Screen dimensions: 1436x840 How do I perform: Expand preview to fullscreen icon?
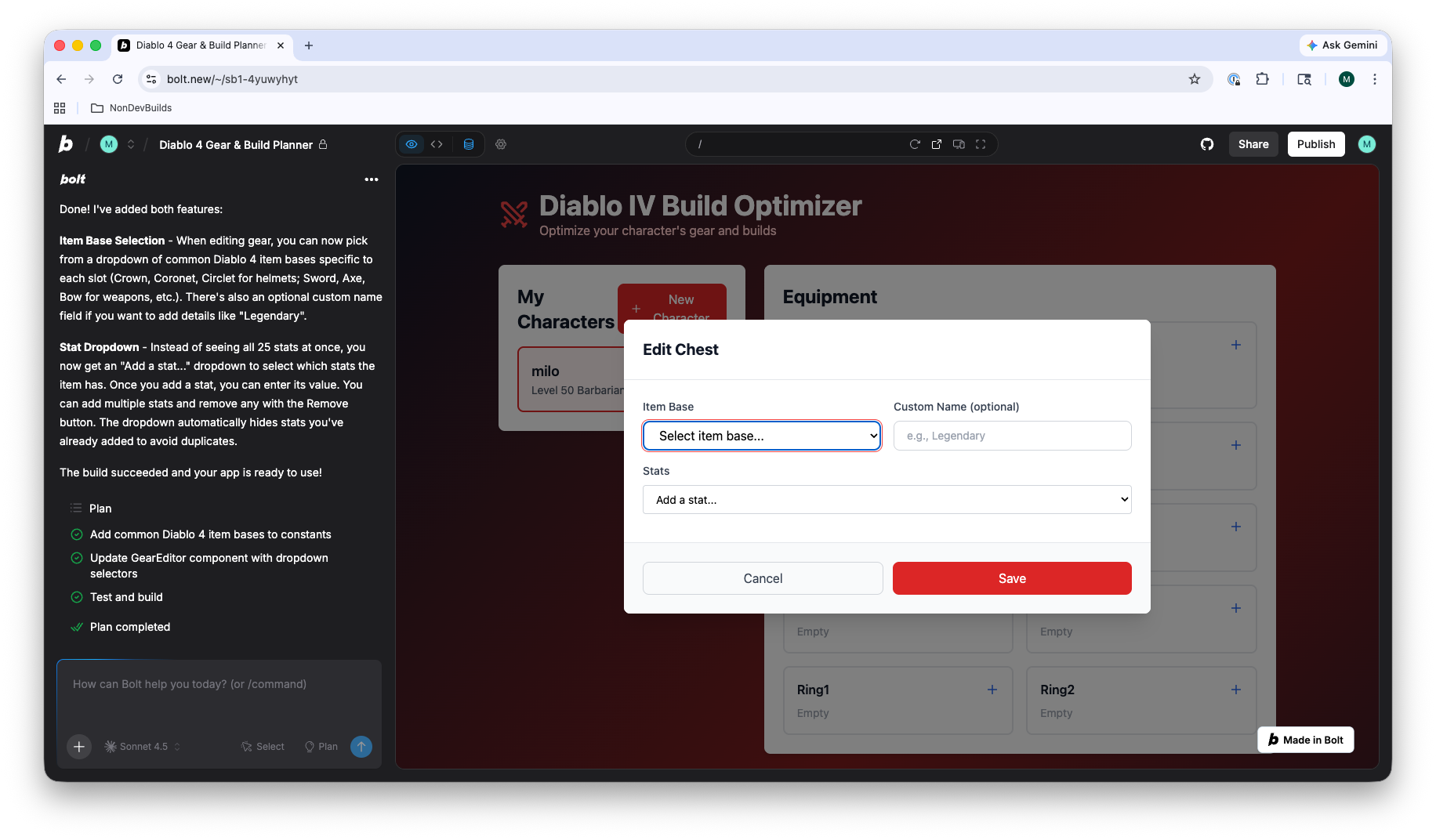tap(981, 144)
